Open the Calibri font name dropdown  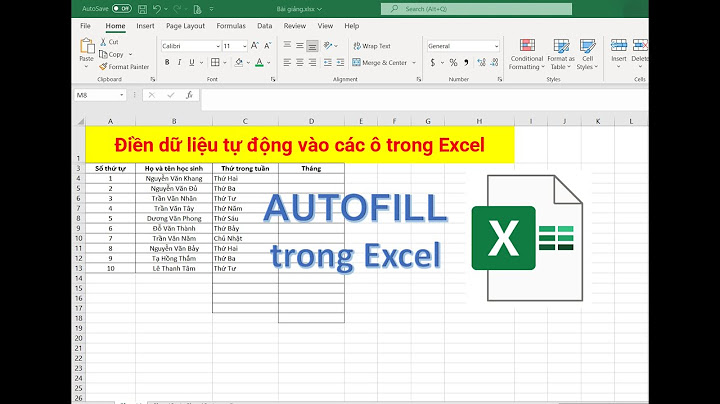pos(218,46)
